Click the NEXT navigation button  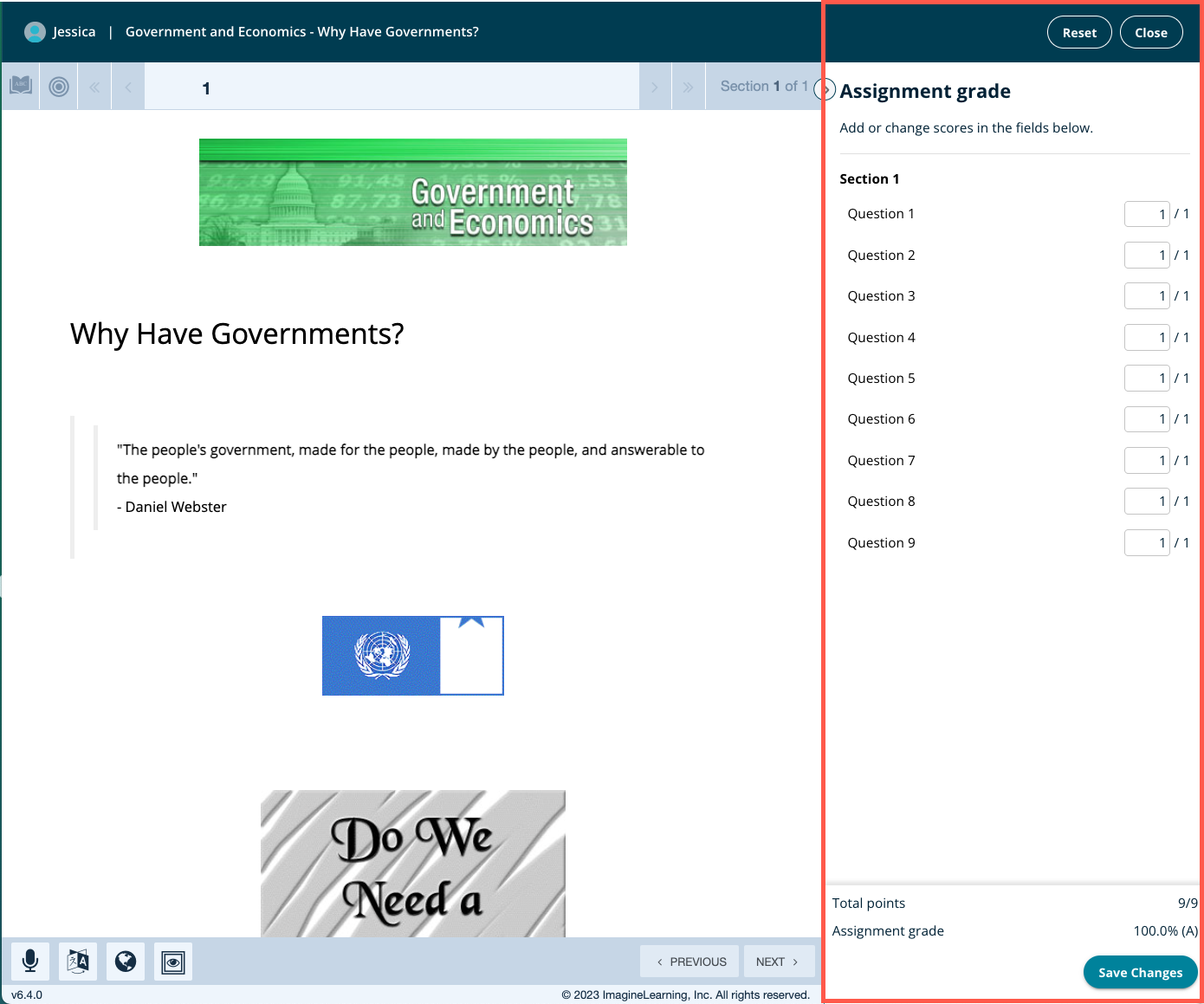[x=778, y=961]
